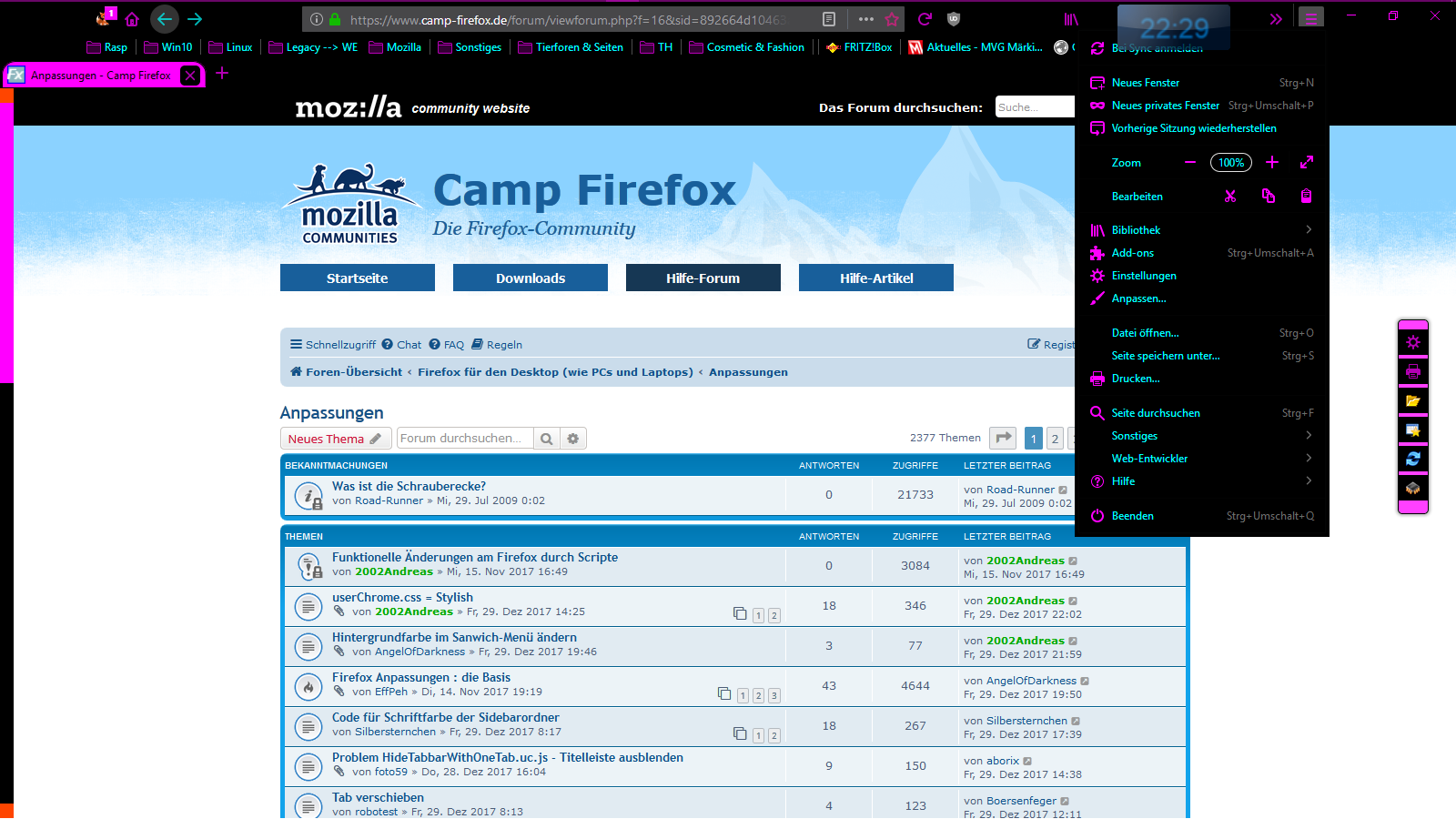Image resolution: width=1456 pixels, height=819 pixels.
Task: Expand the Sonstiges submenu
Action: (1202, 436)
